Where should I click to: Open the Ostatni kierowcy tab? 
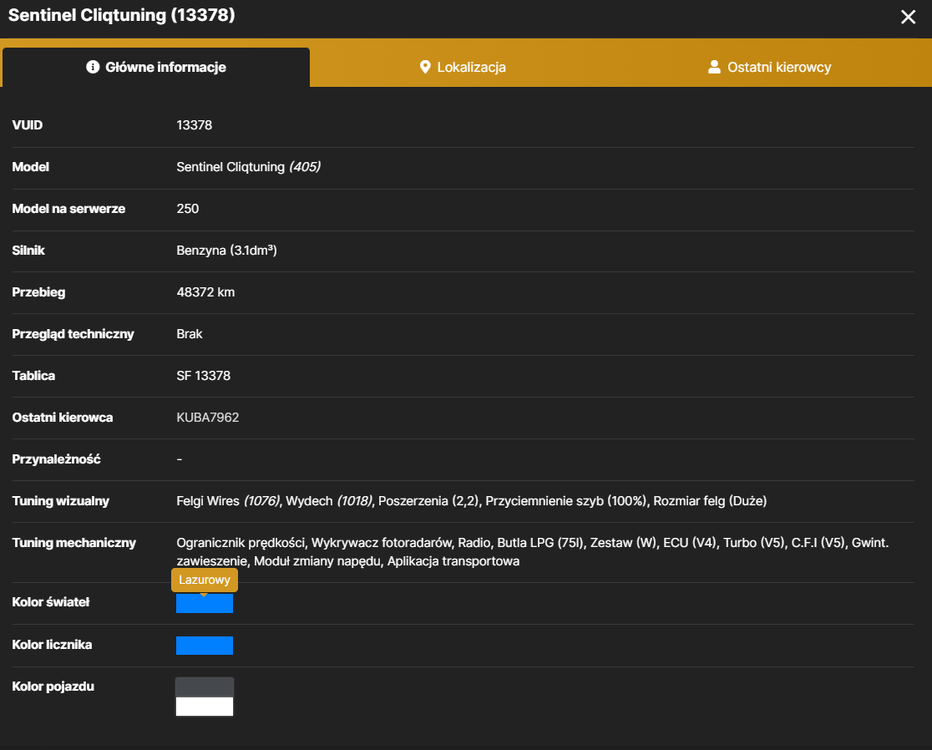(770, 67)
